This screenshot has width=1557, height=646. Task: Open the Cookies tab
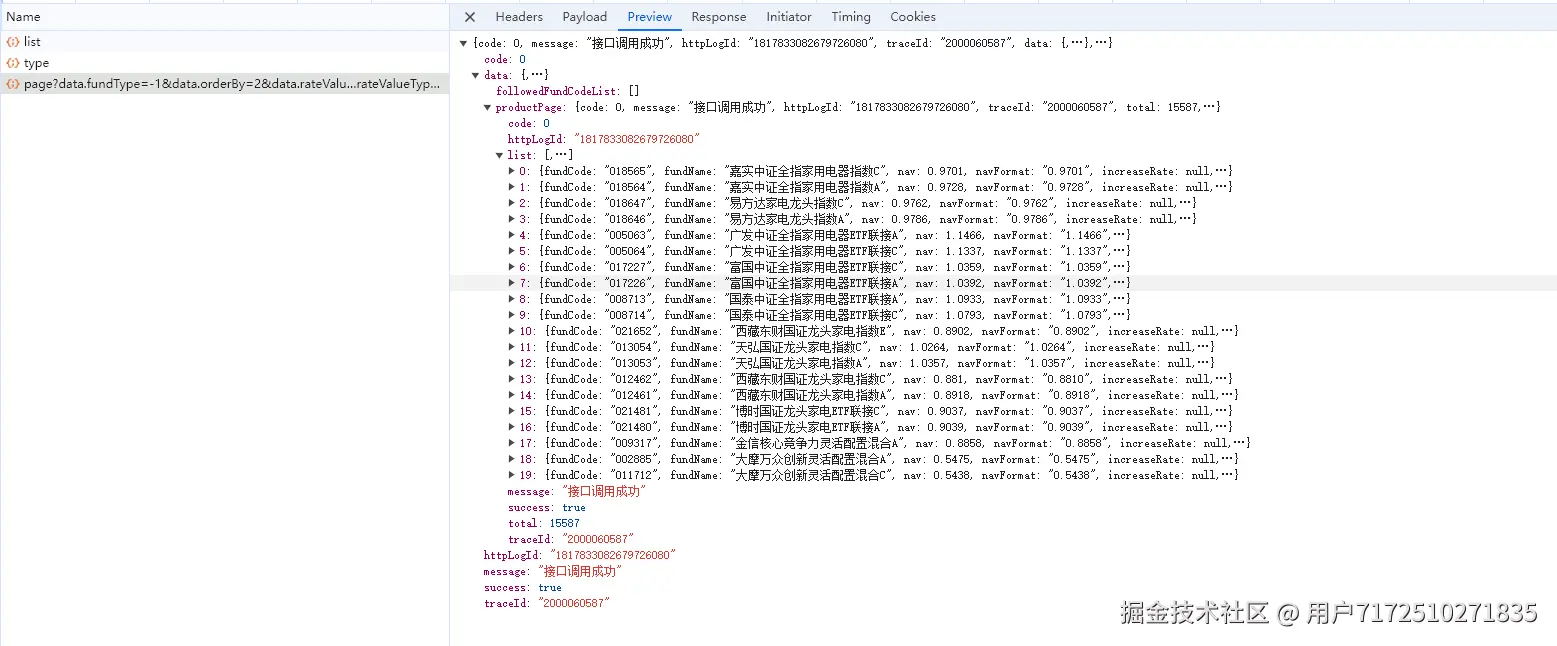pos(913,17)
